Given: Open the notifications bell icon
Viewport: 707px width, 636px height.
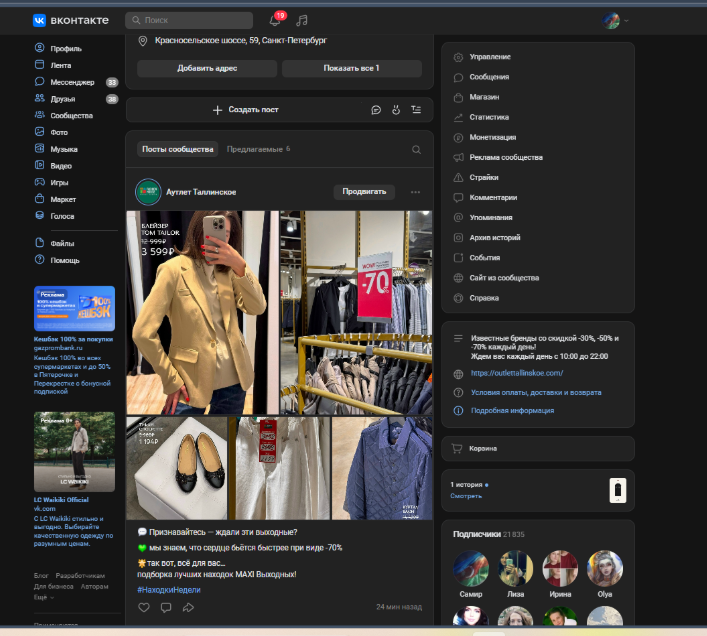Looking at the screenshot, I should click(x=275, y=20).
